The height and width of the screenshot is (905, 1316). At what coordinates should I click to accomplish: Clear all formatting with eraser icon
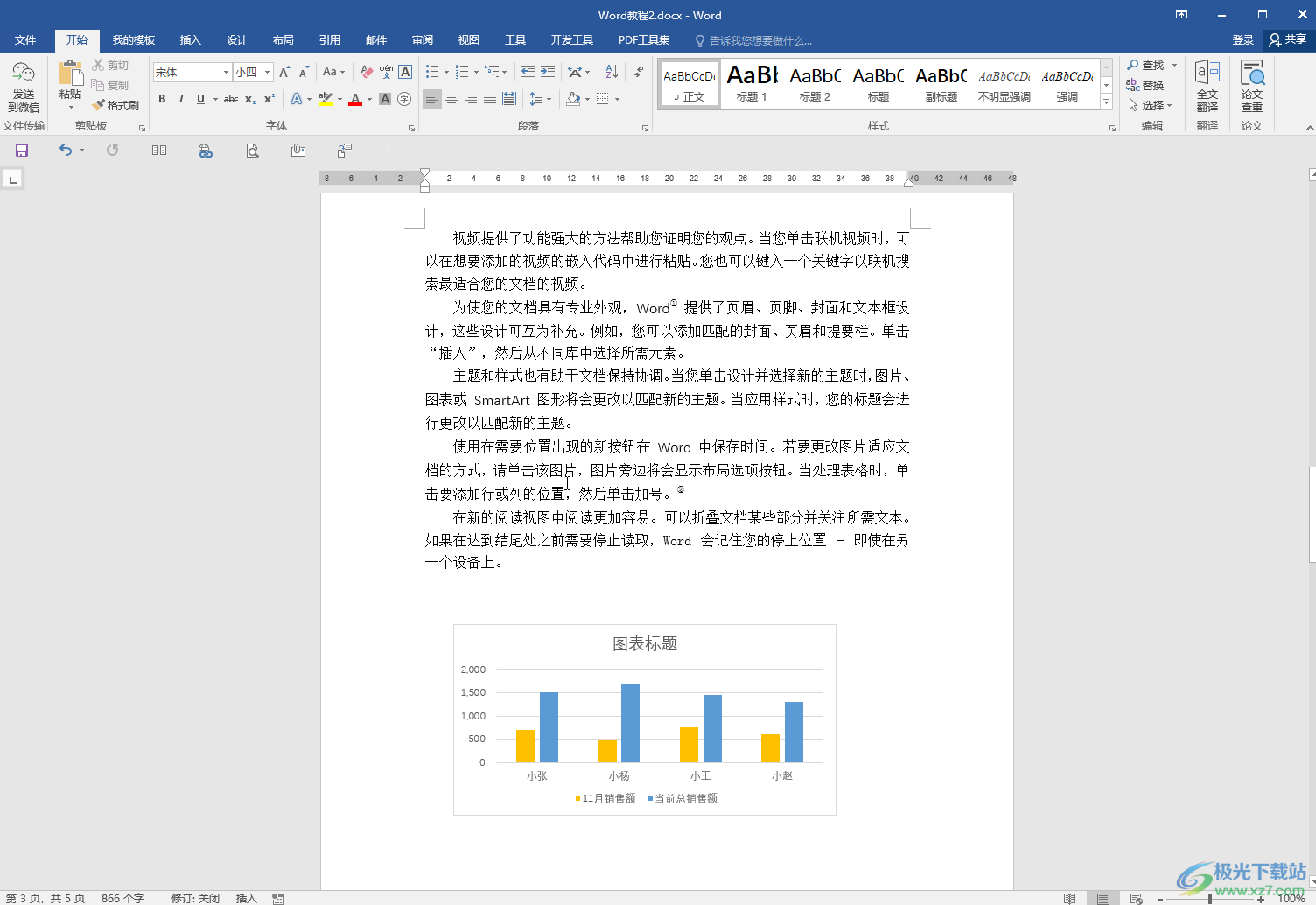pyautogui.click(x=367, y=72)
